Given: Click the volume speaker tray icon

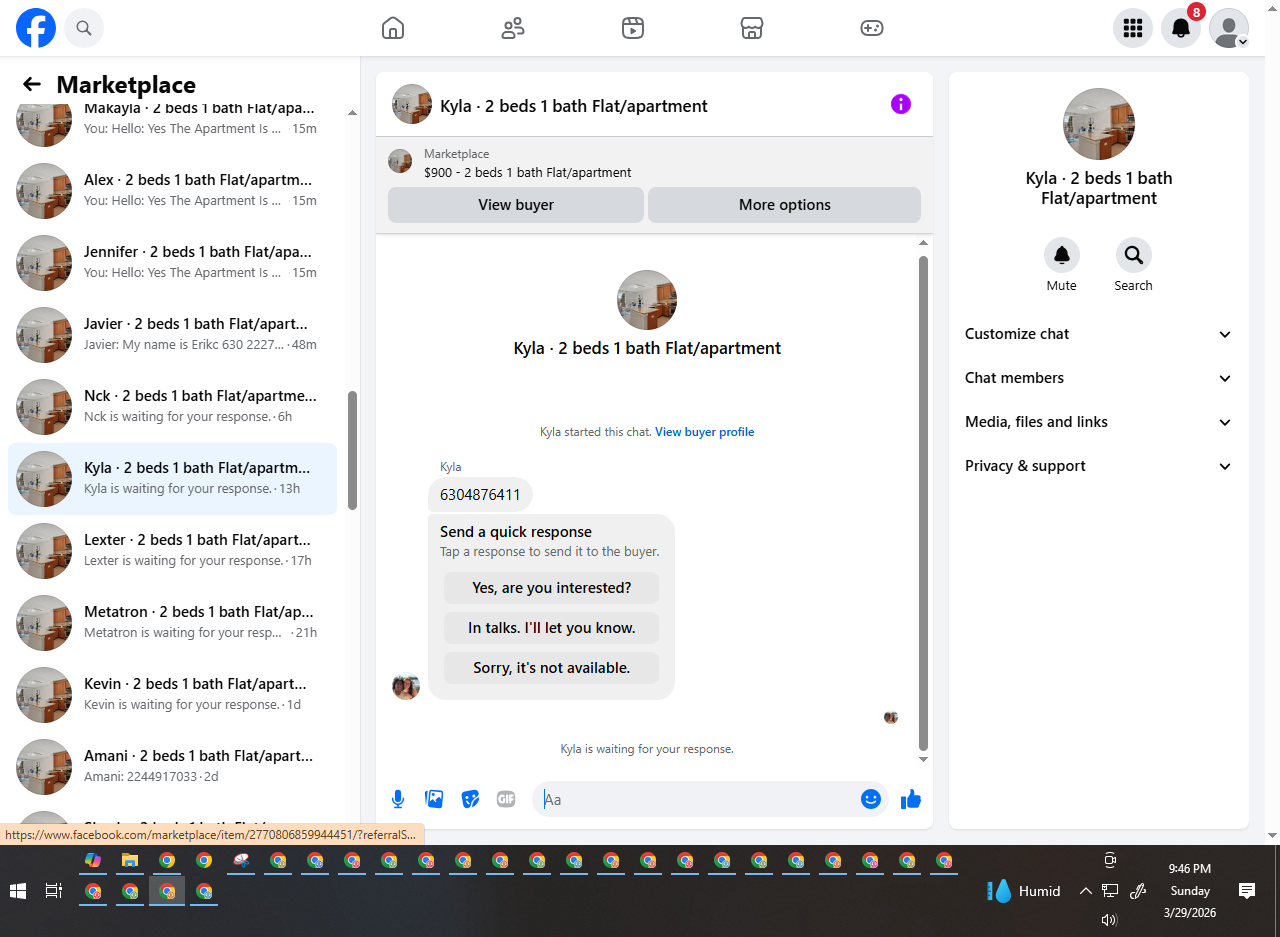Looking at the screenshot, I should [1109, 920].
